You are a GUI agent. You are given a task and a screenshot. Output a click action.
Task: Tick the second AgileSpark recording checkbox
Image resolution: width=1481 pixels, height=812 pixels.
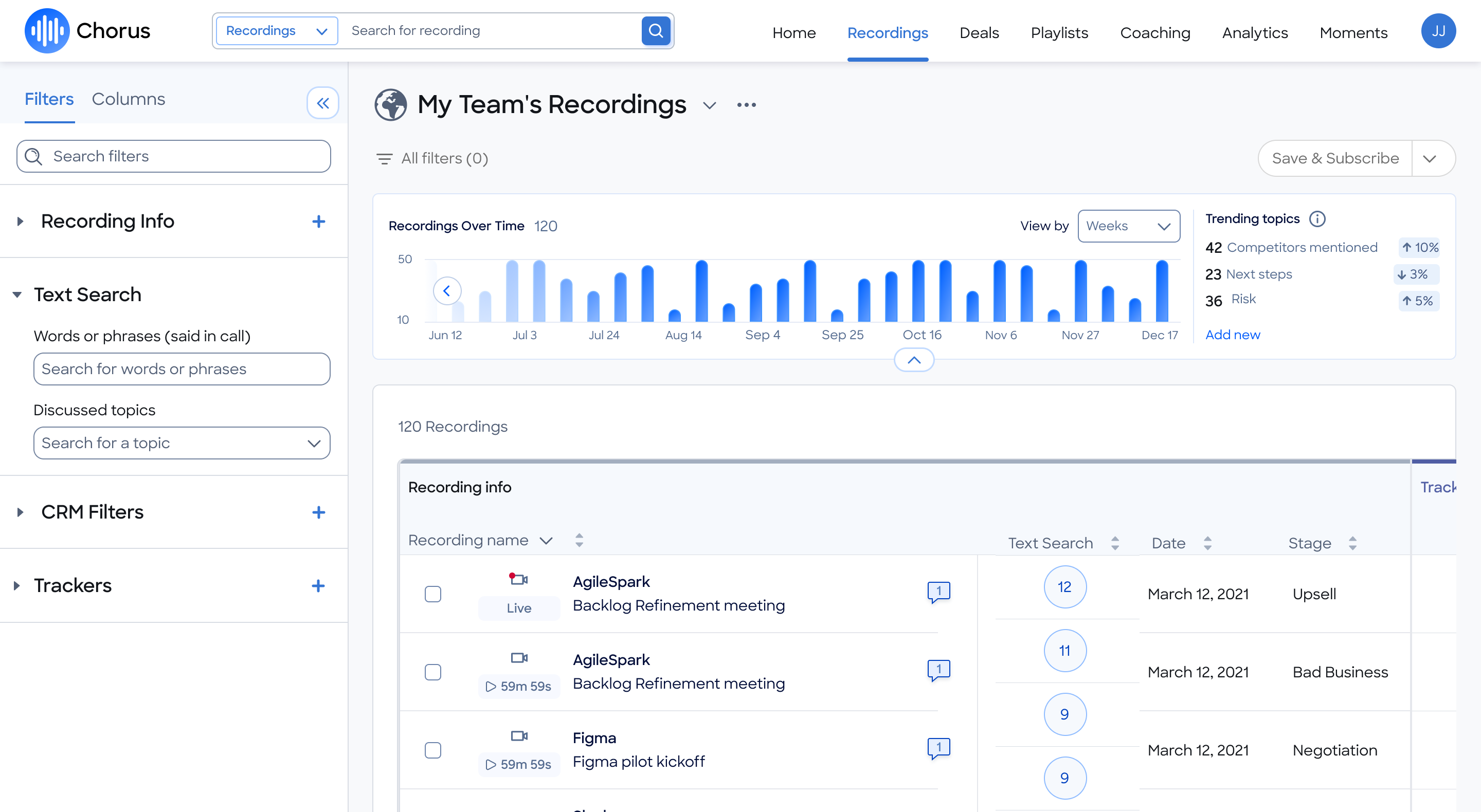pyautogui.click(x=433, y=672)
